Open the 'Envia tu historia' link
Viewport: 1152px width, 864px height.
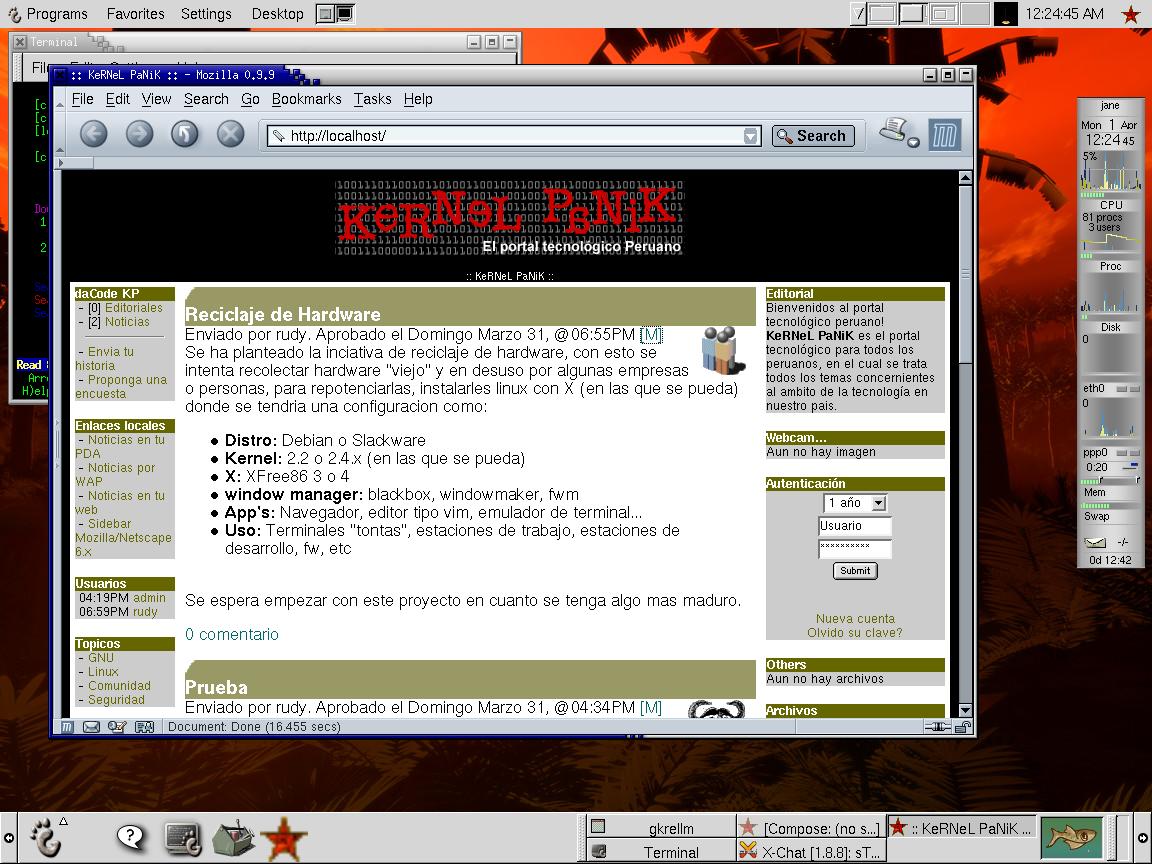point(105,359)
